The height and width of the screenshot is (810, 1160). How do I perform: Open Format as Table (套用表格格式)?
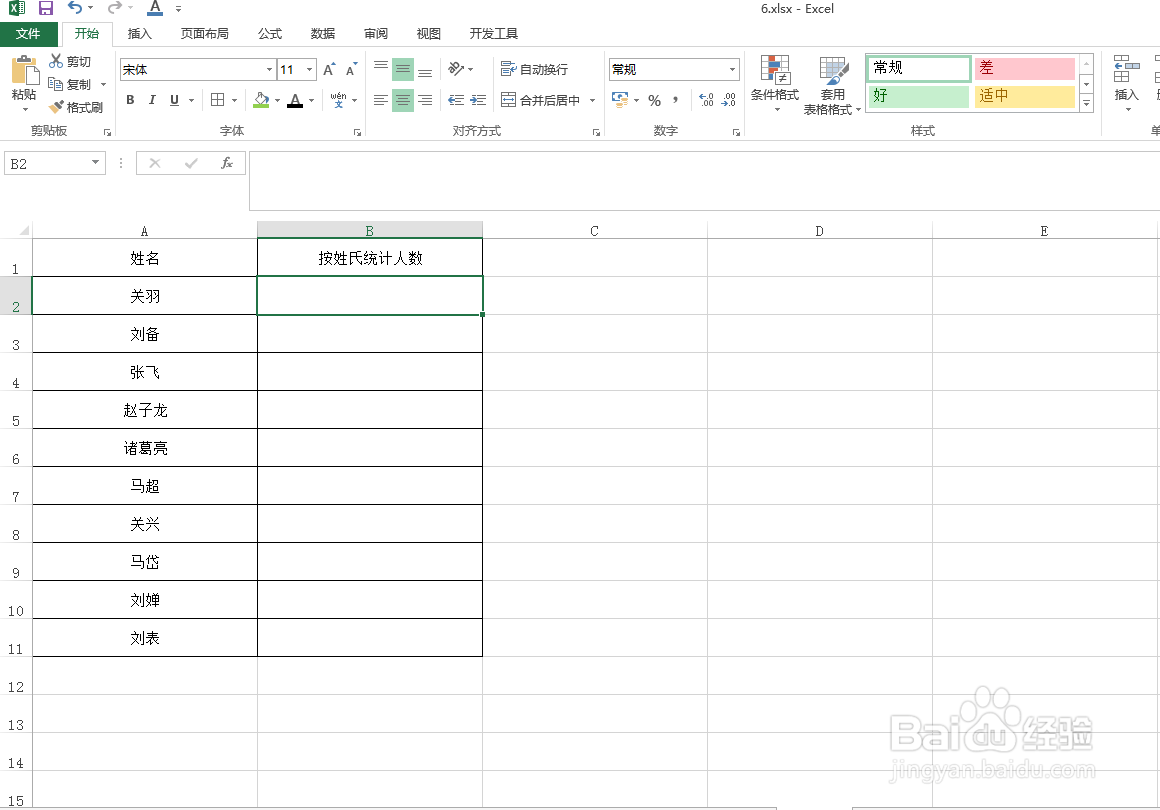(x=832, y=86)
